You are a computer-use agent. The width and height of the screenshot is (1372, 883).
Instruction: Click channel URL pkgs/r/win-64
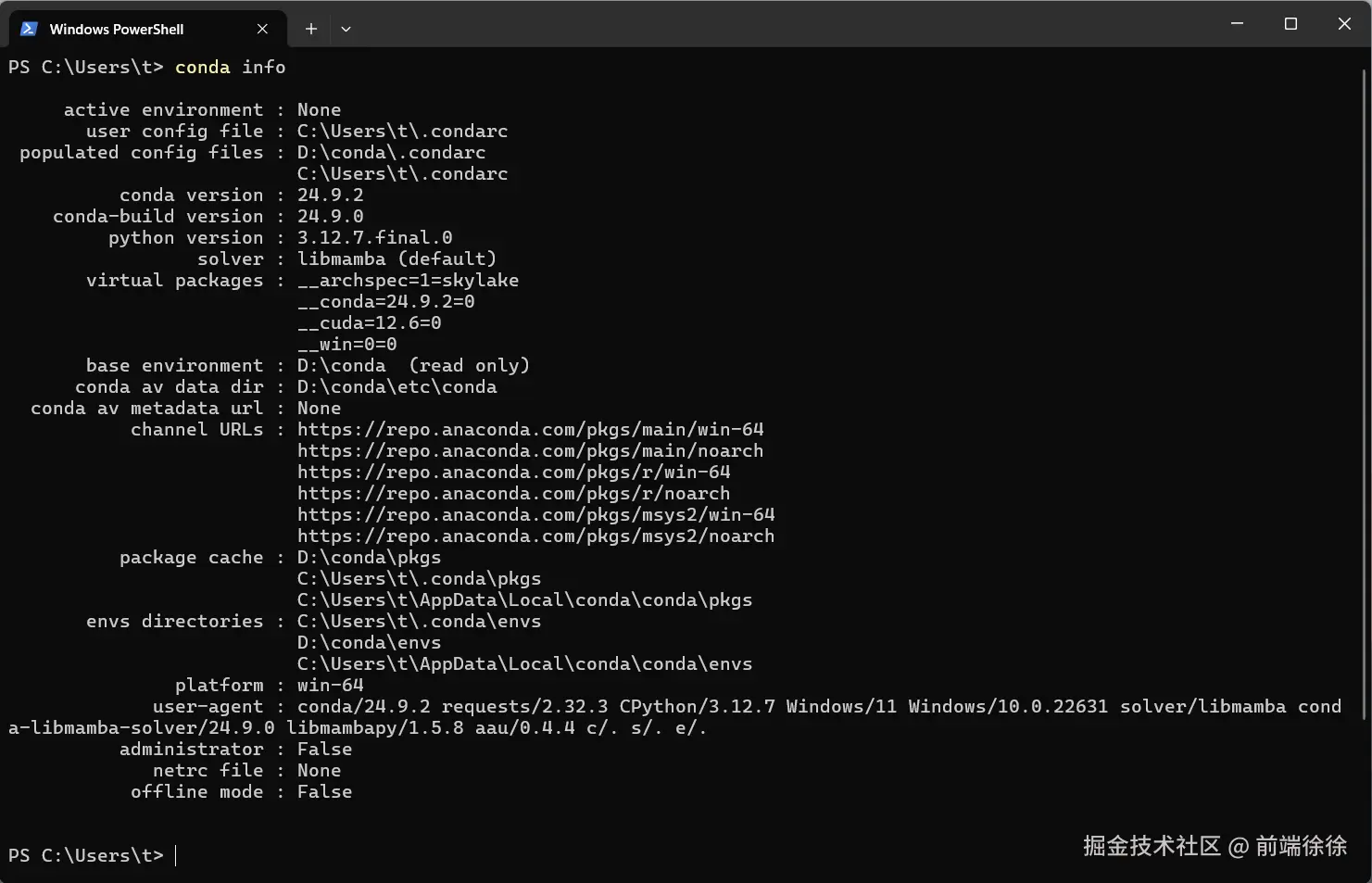click(x=514, y=472)
